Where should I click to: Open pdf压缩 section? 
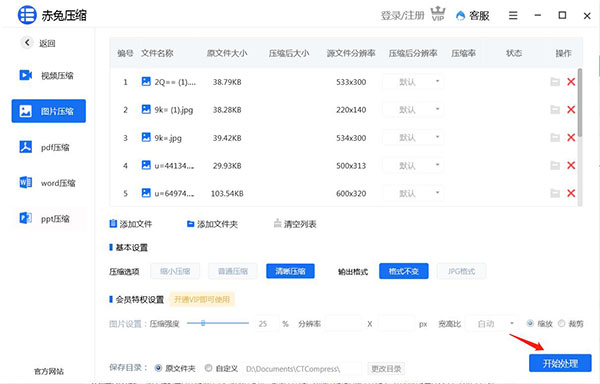pos(49,147)
